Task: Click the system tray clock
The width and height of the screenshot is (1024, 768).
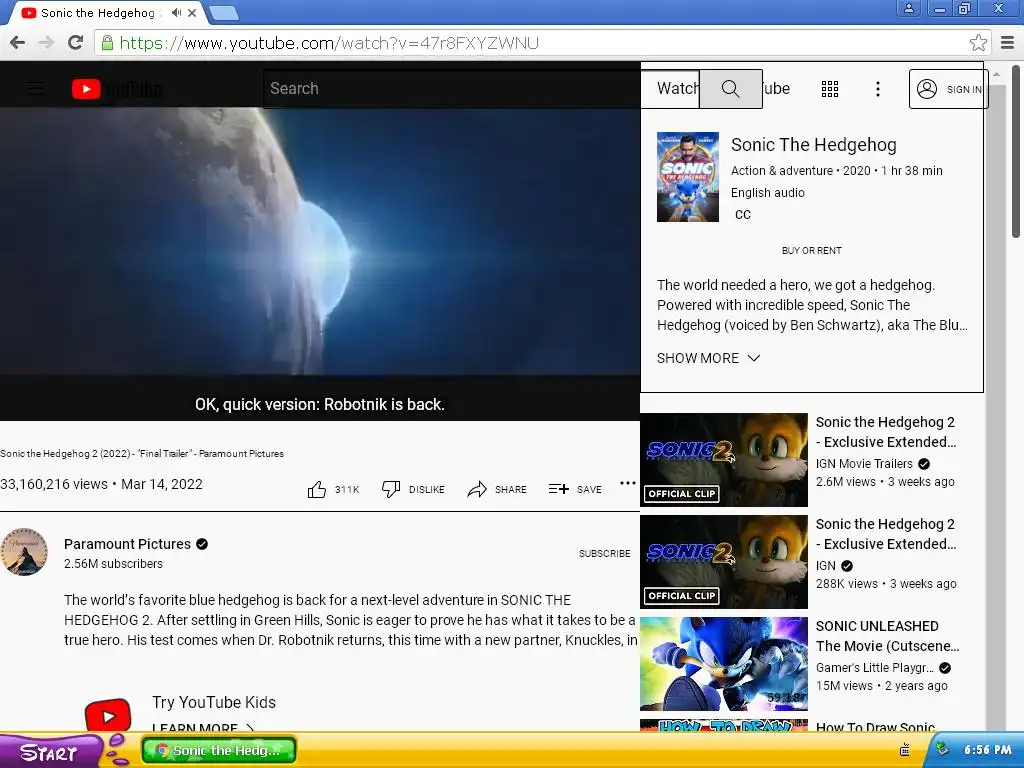Action: [987, 750]
